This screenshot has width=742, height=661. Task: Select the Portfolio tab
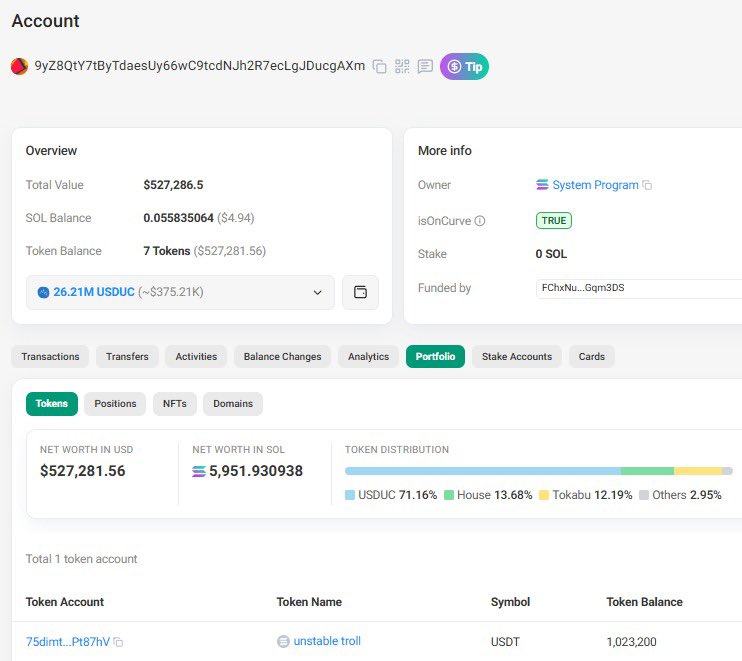click(435, 357)
